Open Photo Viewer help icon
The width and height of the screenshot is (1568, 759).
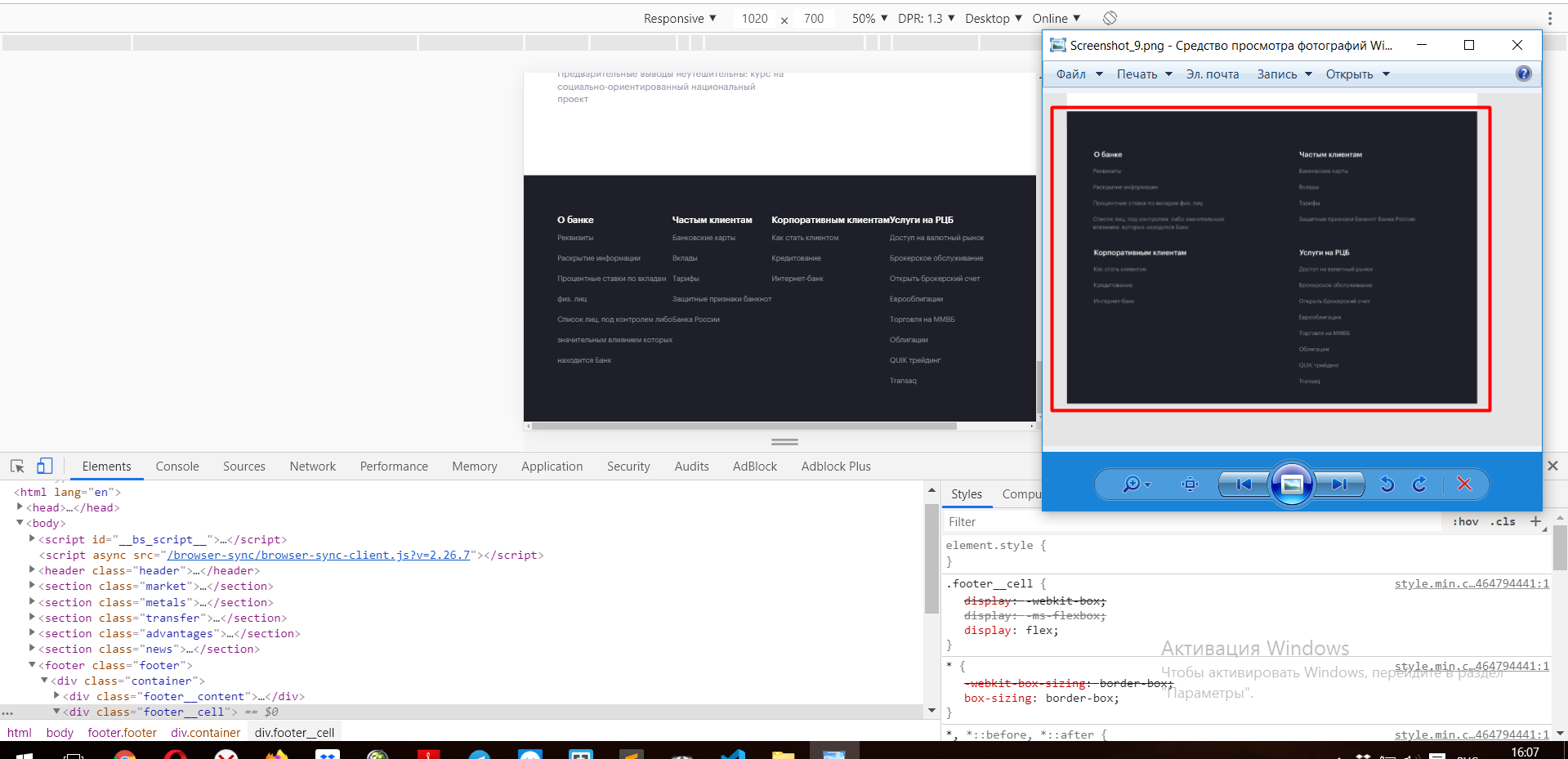pyautogui.click(x=1523, y=74)
